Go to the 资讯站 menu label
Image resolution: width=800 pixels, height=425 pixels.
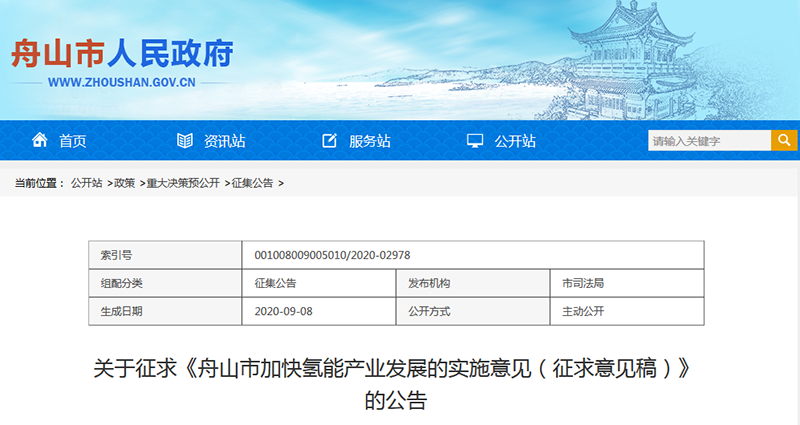224,141
